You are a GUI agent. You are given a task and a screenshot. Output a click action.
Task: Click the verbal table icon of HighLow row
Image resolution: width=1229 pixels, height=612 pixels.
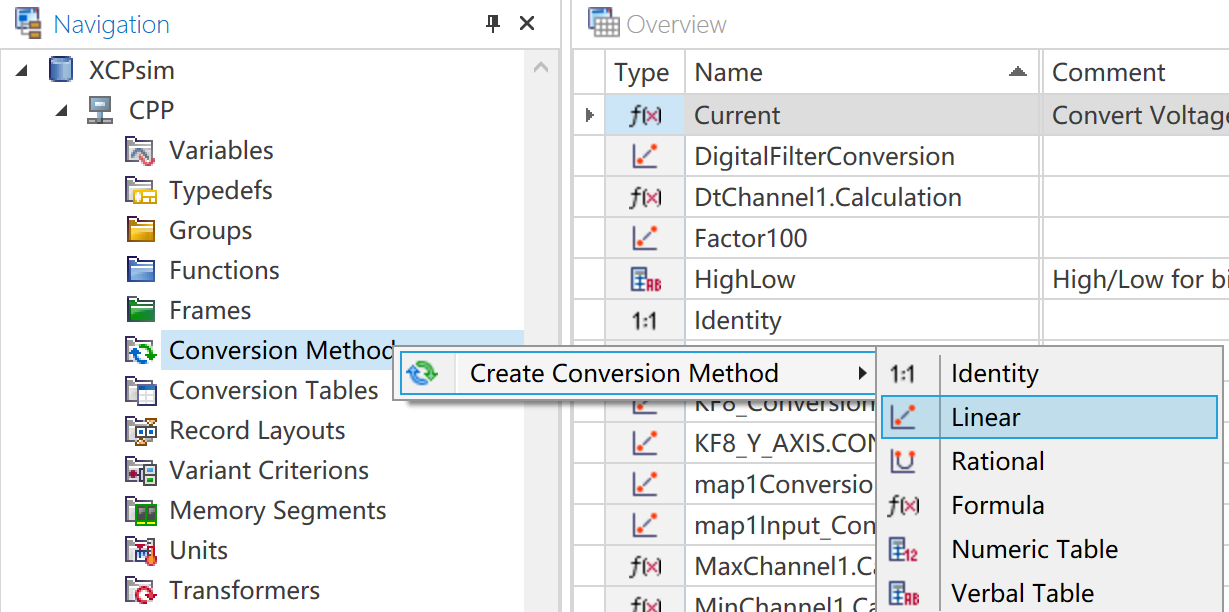(x=645, y=280)
